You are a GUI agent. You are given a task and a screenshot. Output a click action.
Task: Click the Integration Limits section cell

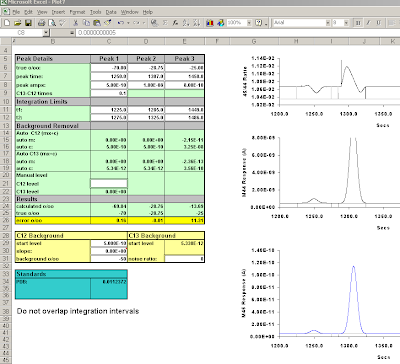tap(53, 102)
